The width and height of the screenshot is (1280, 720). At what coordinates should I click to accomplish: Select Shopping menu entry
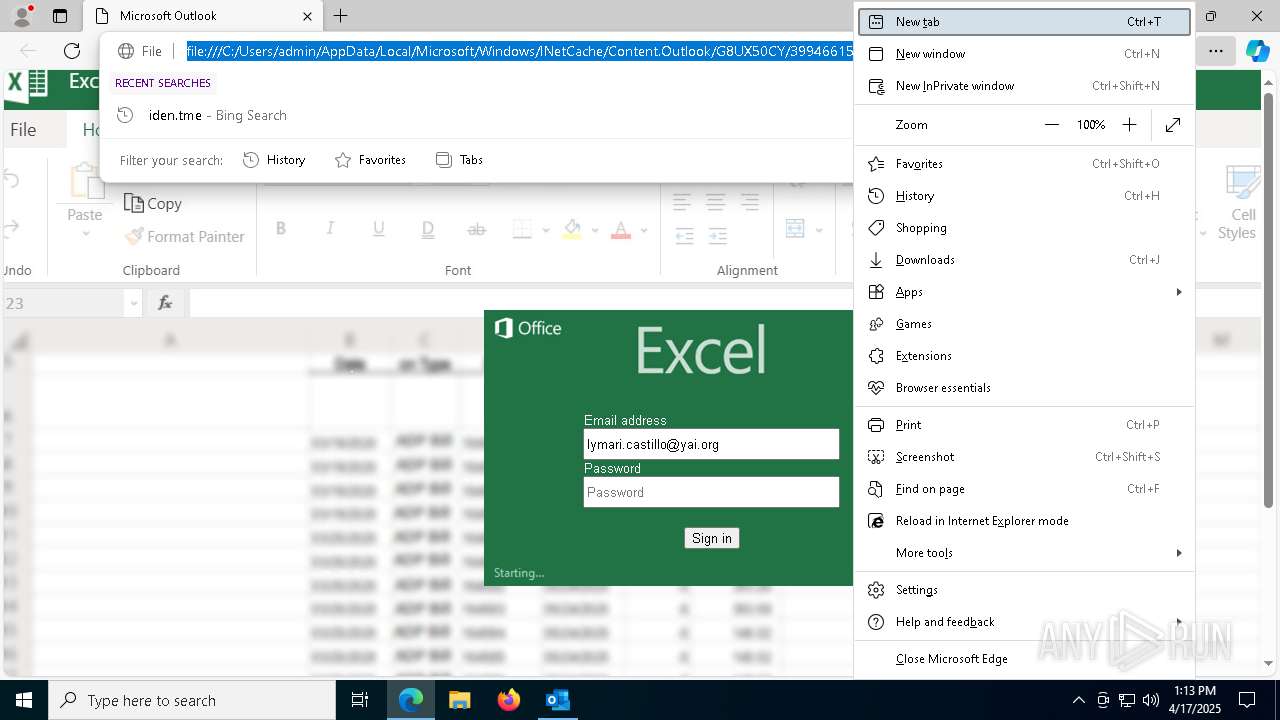point(1025,228)
